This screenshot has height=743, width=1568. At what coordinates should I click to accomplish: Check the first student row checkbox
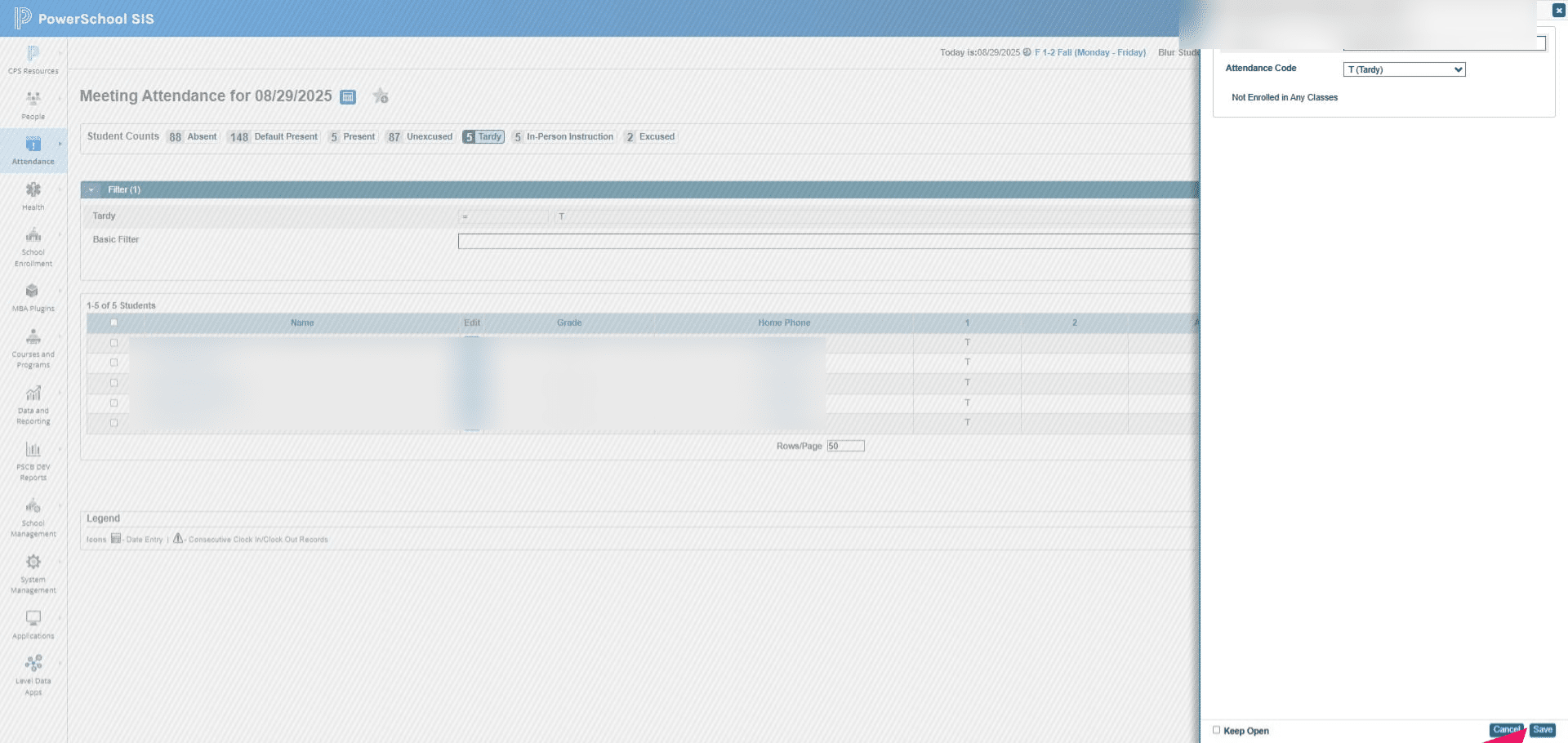click(x=114, y=343)
